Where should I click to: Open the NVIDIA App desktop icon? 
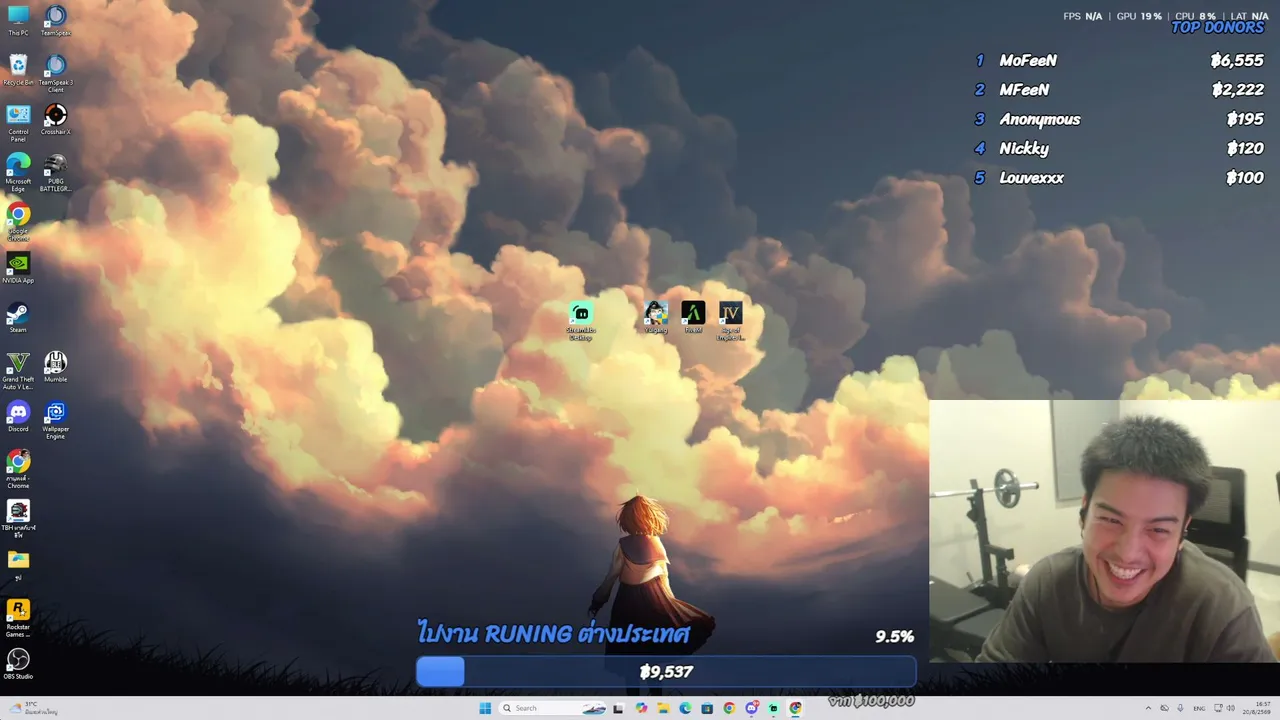[x=18, y=268]
